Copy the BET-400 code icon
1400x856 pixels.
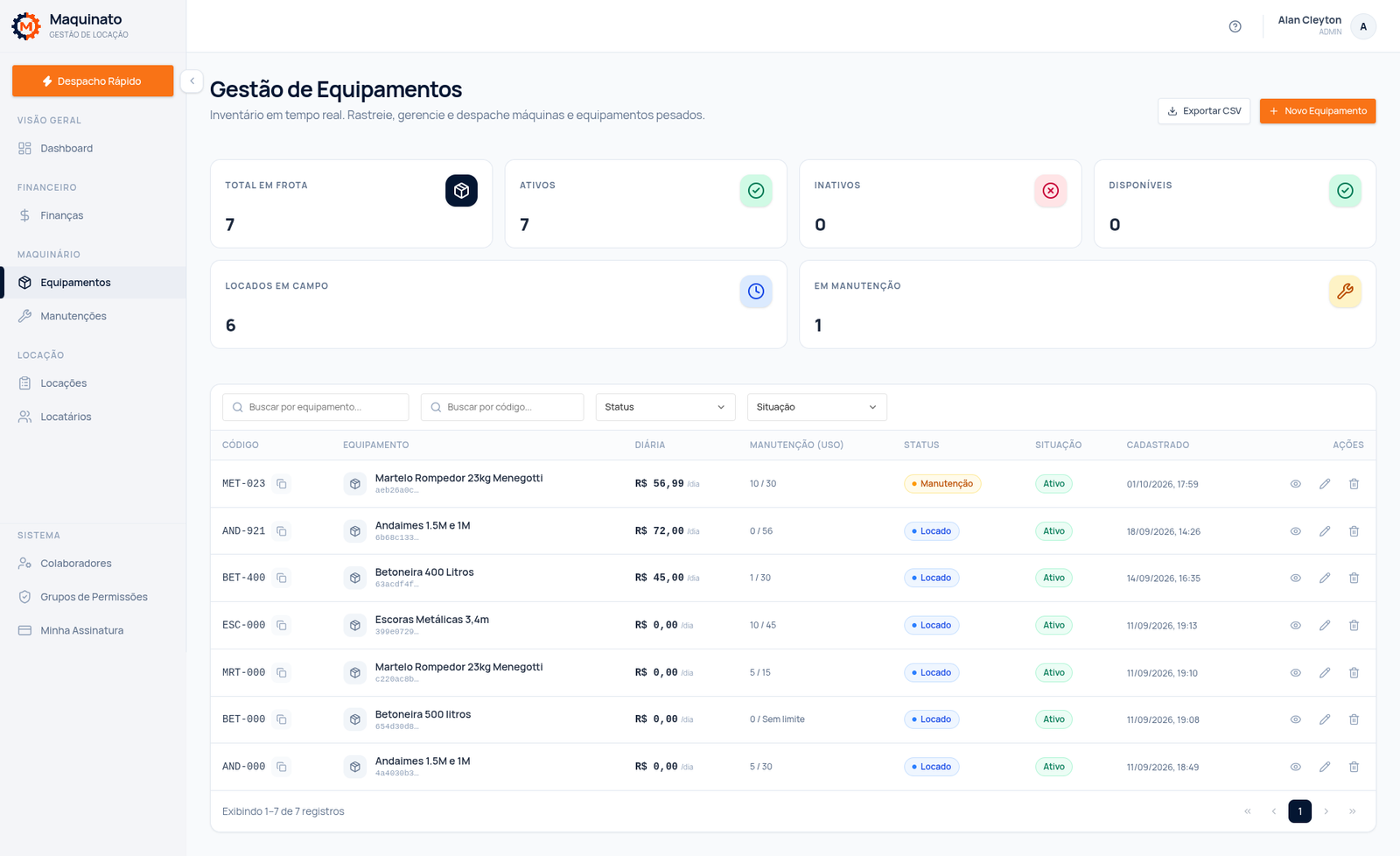282,578
